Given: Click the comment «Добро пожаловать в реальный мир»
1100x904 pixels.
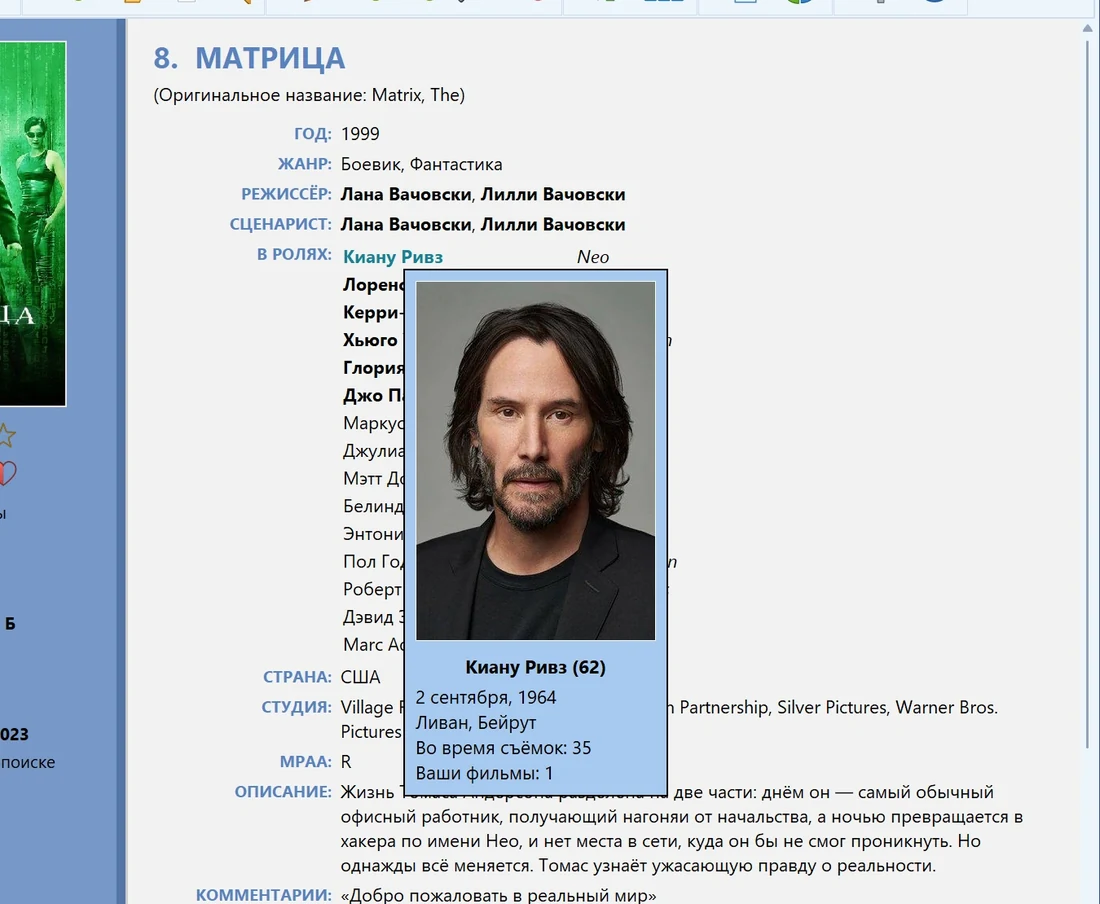Looking at the screenshot, I should [499, 896].
